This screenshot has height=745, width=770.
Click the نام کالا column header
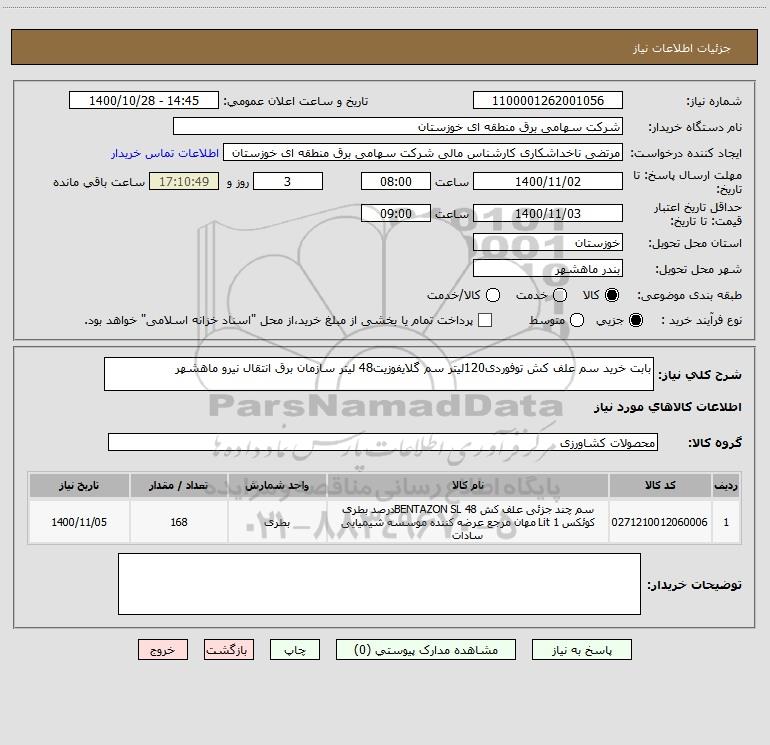click(468, 485)
